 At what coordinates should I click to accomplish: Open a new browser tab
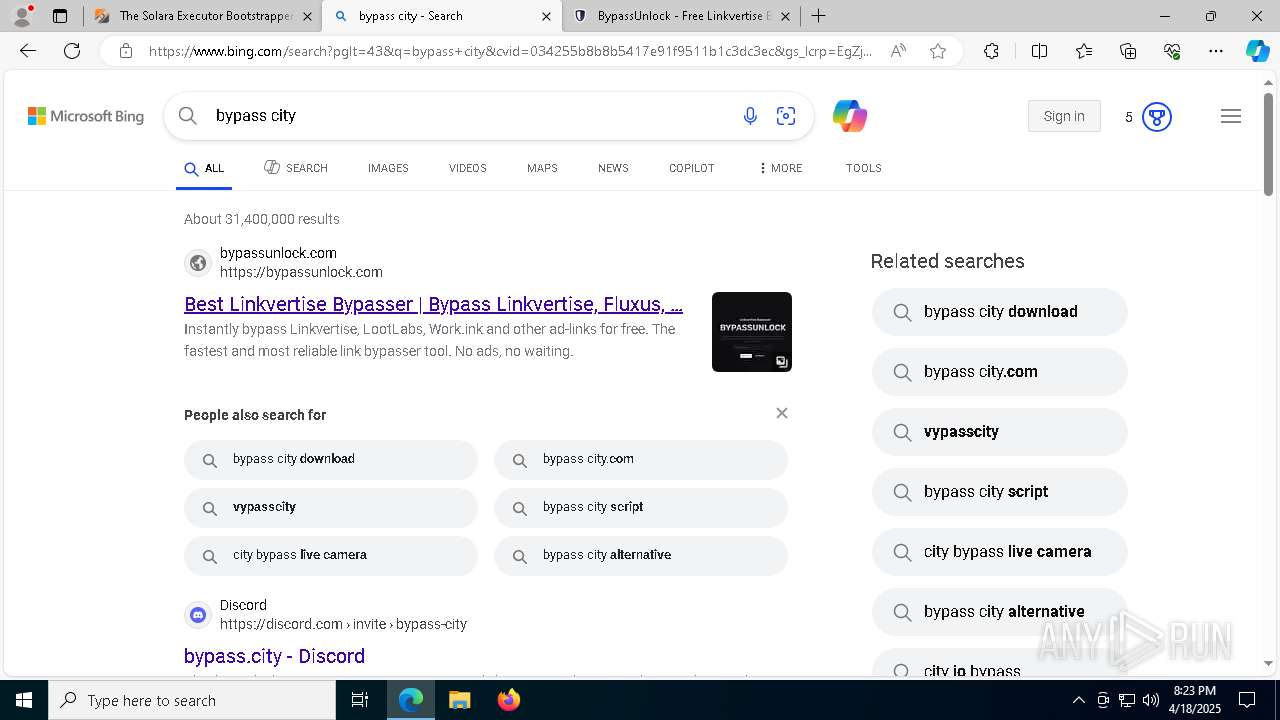(x=819, y=16)
